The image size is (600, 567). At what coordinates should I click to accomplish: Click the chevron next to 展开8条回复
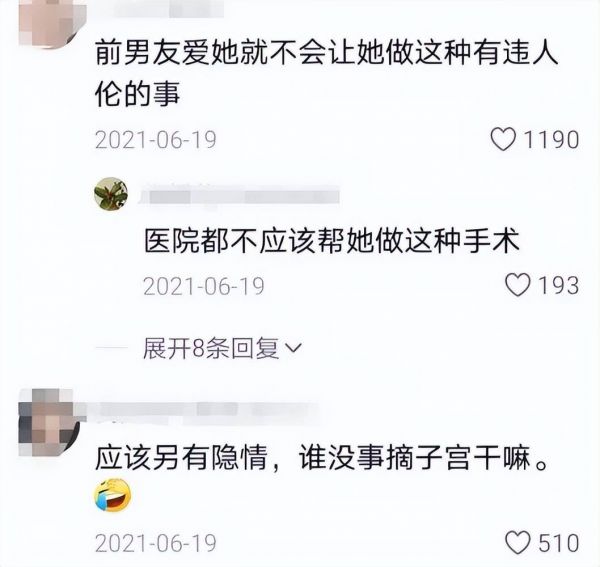click(294, 348)
